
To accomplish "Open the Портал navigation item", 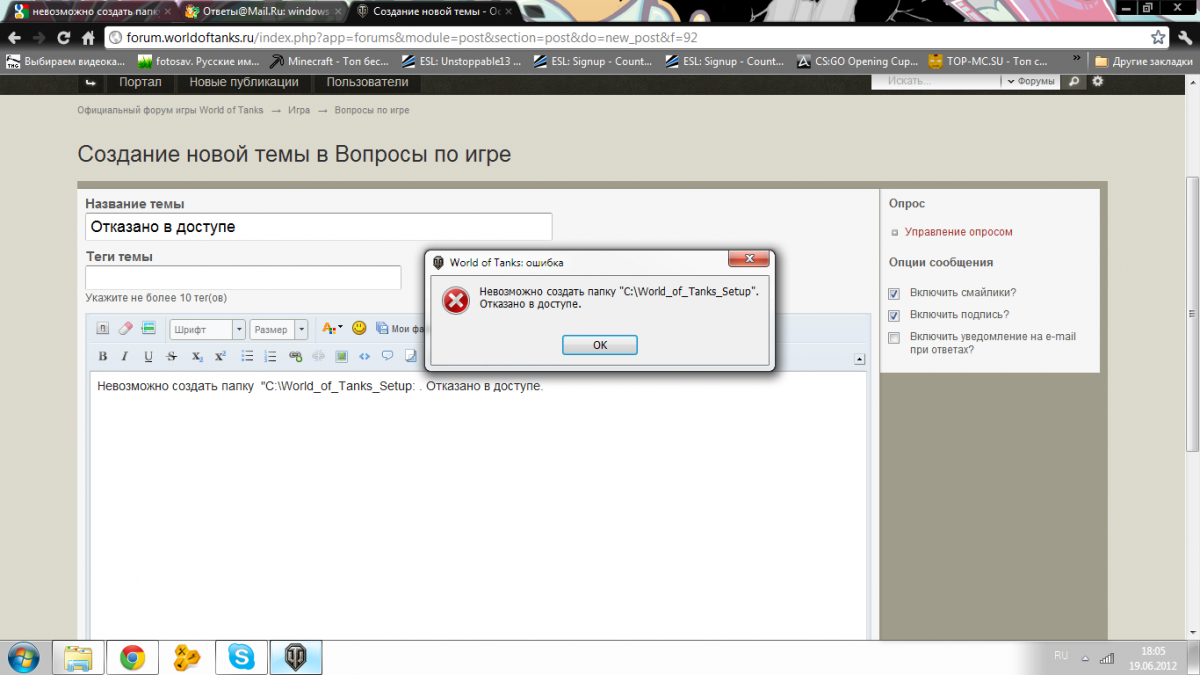I will [141, 82].
